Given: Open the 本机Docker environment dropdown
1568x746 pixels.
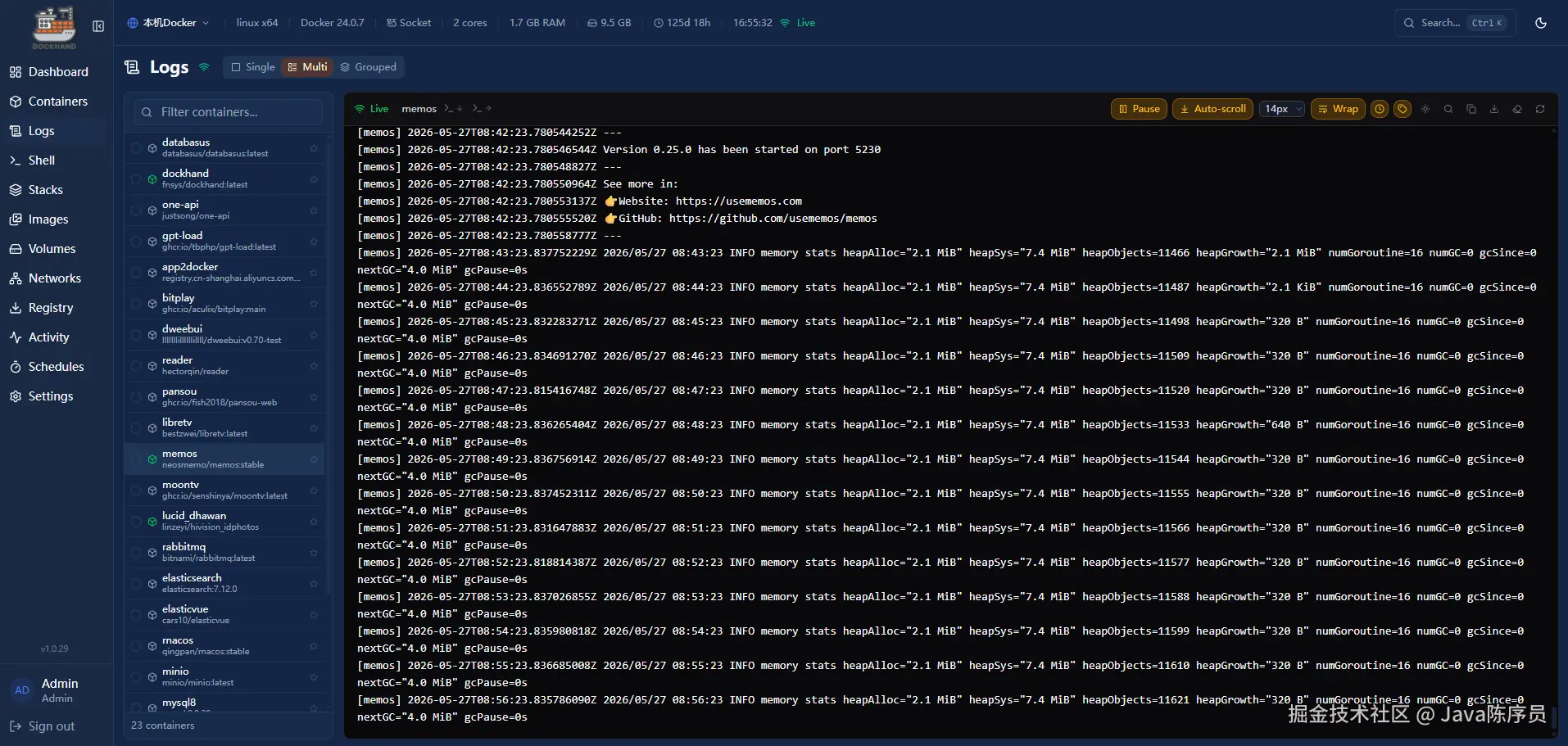Looking at the screenshot, I should click(x=168, y=23).
